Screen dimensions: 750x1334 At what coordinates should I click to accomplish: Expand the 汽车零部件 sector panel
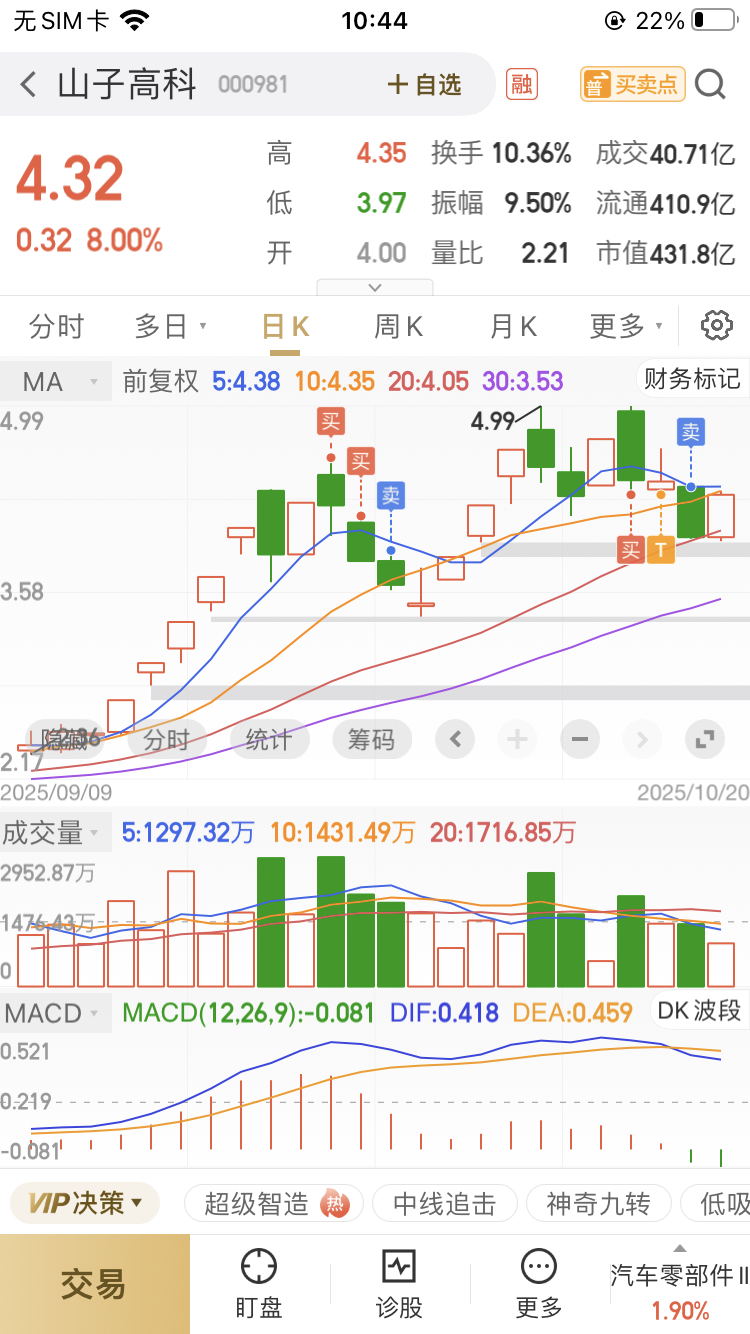[680, 1284]
